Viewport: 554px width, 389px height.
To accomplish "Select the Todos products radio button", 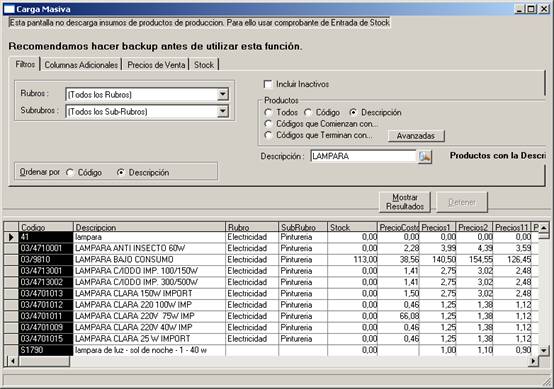I will click(x=269, y=113).
